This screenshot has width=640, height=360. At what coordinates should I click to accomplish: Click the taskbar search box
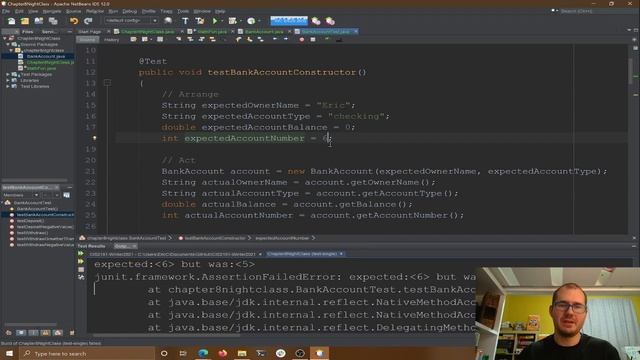click(x=87, y=353)
